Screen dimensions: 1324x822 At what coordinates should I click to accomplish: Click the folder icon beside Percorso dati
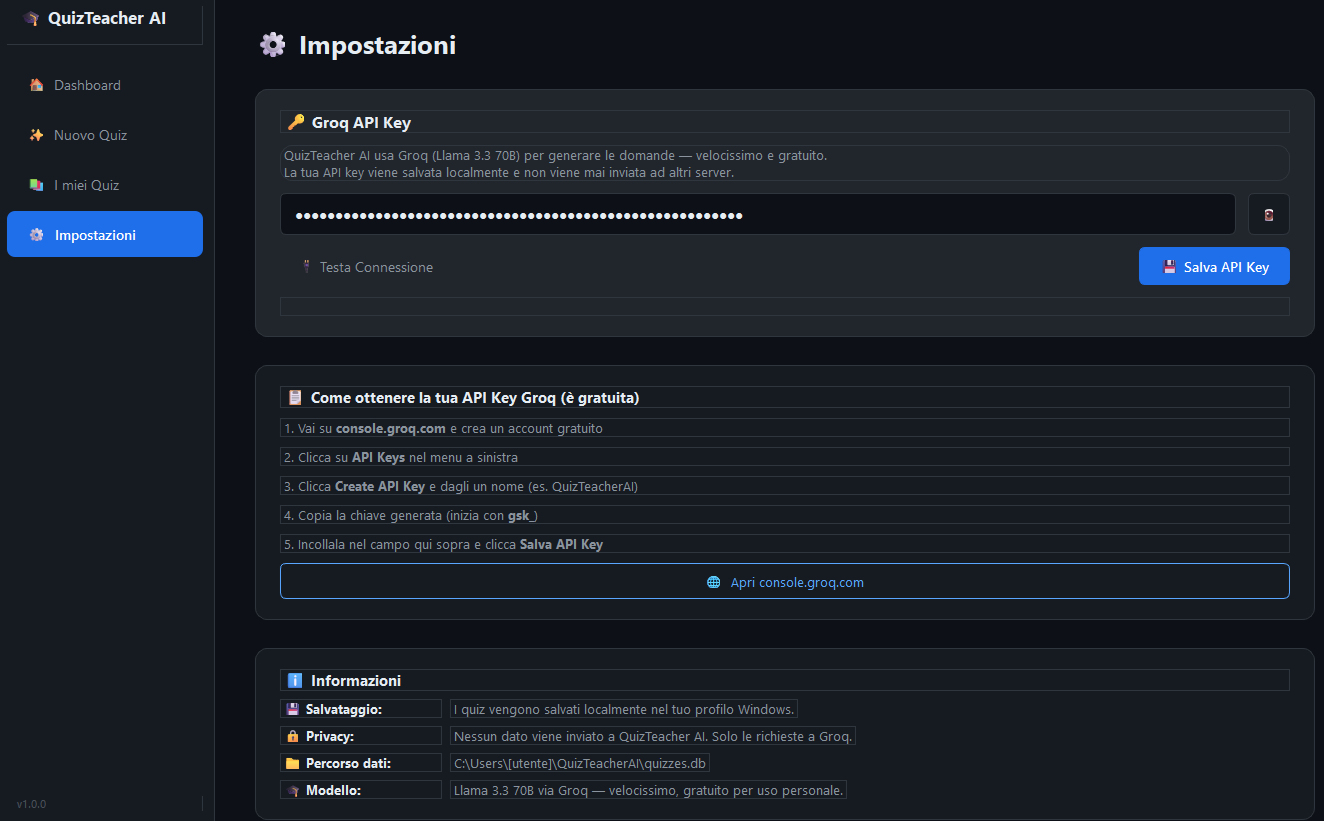click(293, 763)
